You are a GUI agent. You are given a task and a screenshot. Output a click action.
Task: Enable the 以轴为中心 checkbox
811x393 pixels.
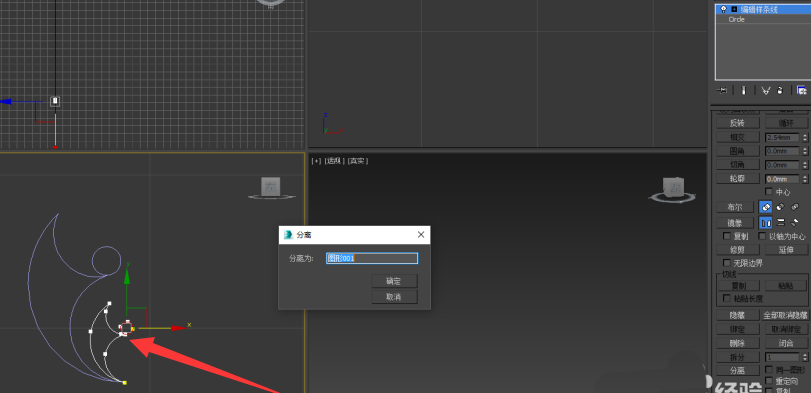[762, 236]
